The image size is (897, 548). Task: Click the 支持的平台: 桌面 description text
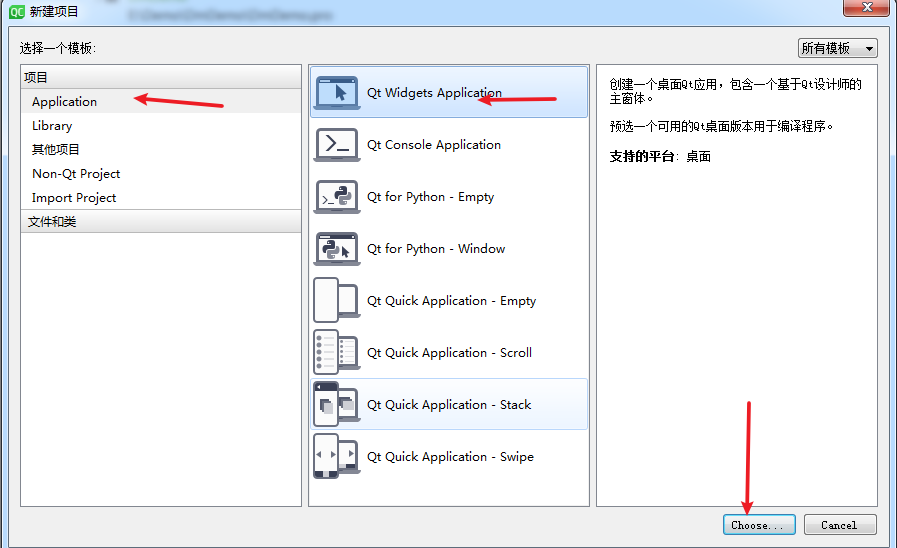(660, 156)
